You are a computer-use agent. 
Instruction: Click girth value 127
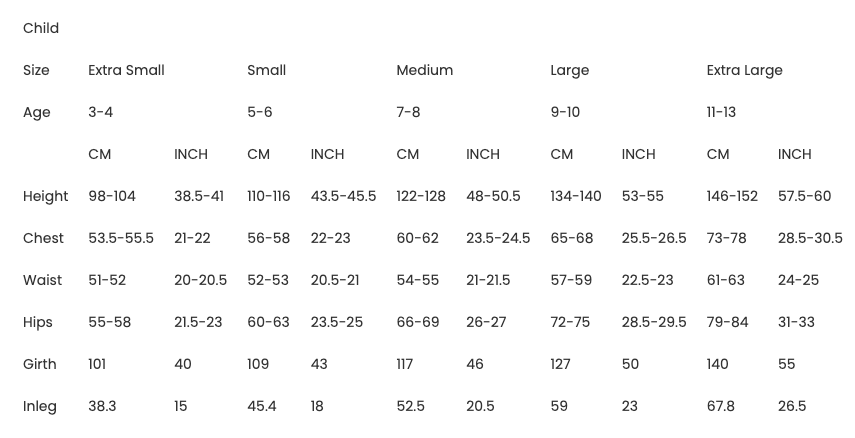tap(560, 364)
